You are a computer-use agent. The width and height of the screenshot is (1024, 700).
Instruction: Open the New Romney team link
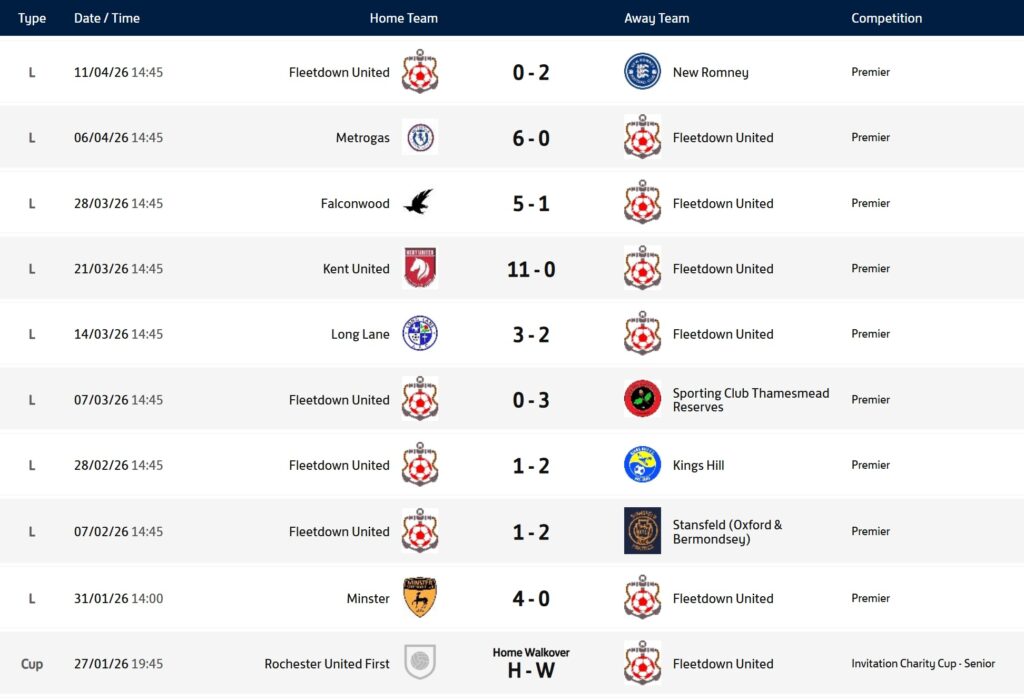(710, 72)
